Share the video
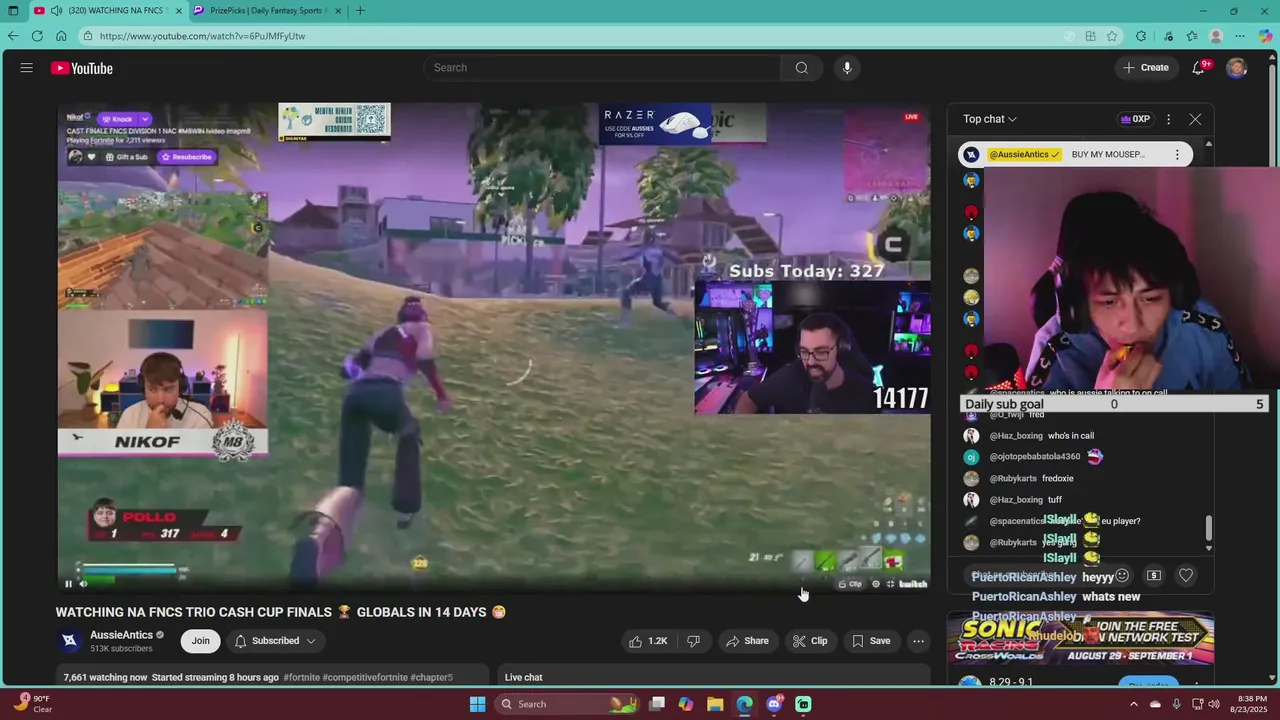Image resolution: width=1280 pixels, height=720 pixels. (x=747, y=641)
